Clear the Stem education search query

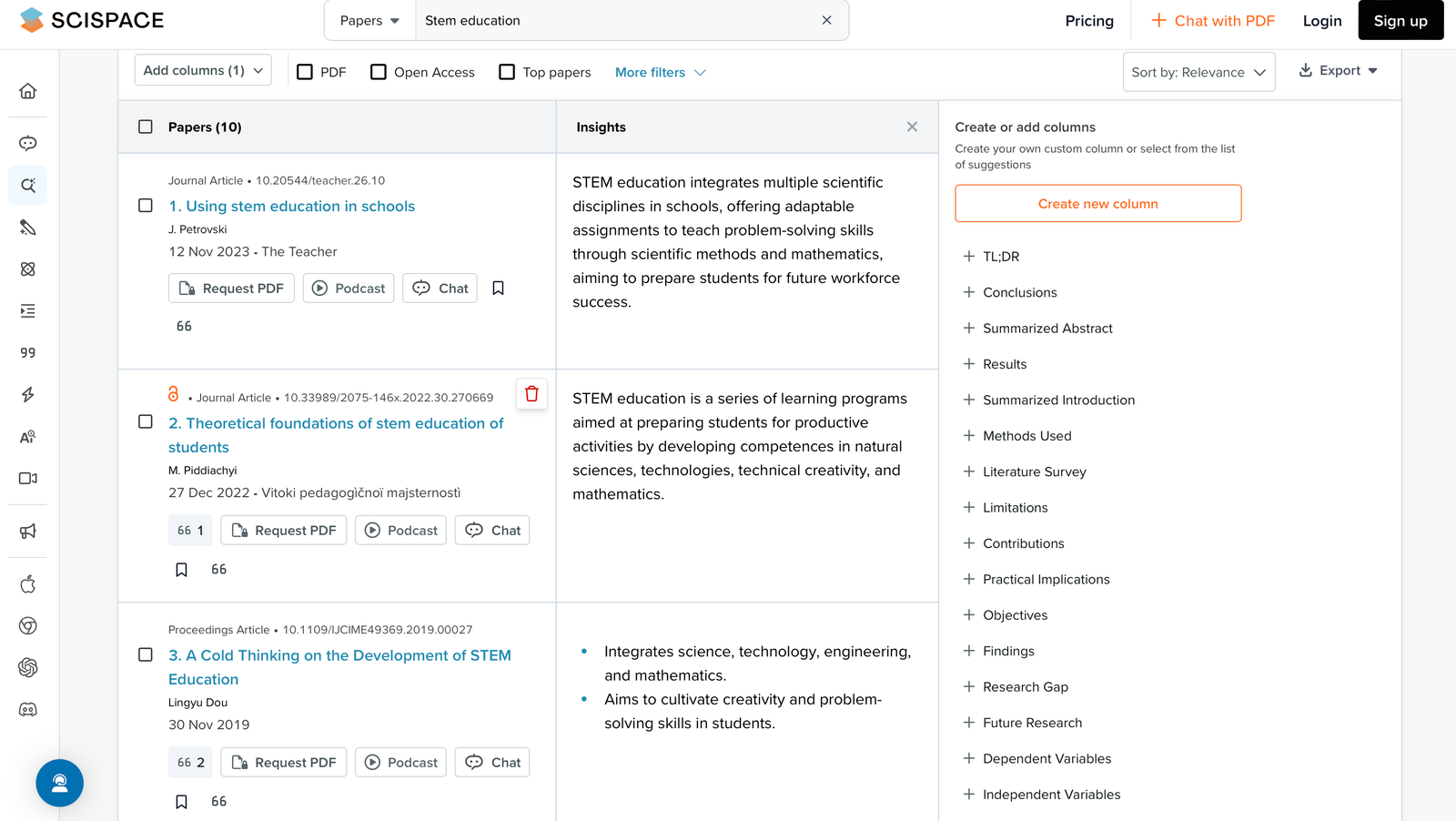click(x=826, y=20)
